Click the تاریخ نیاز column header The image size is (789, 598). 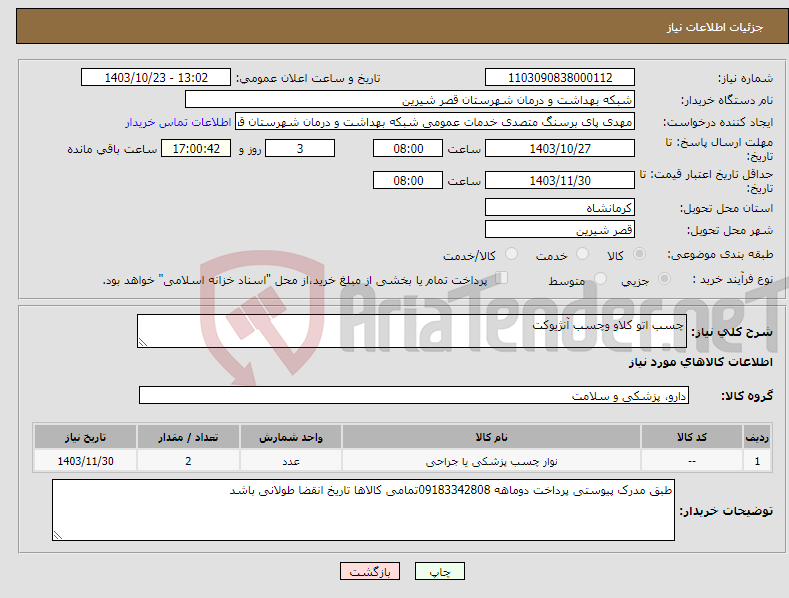86,437
